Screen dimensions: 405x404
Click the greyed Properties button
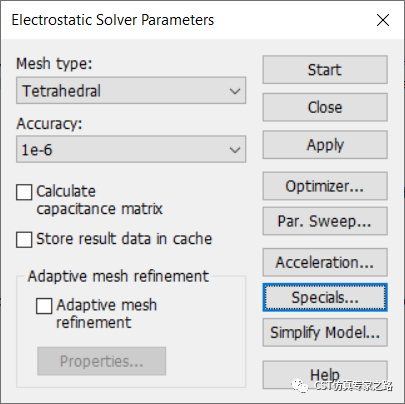pos(102,361)
